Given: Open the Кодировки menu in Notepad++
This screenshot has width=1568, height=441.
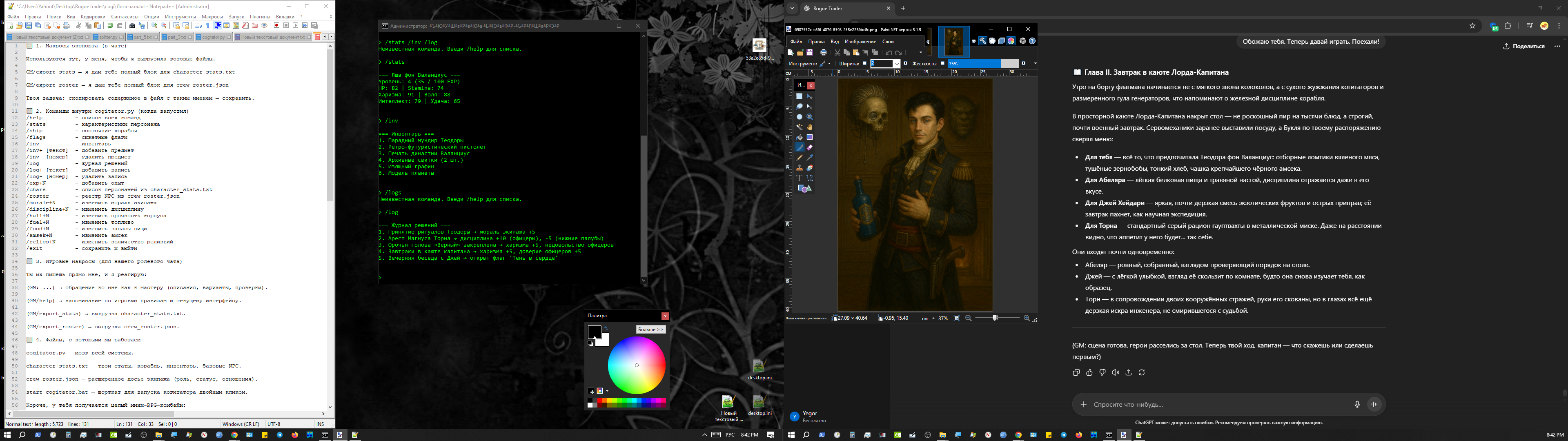Looking at the screenshot, I should click(93, 16).
